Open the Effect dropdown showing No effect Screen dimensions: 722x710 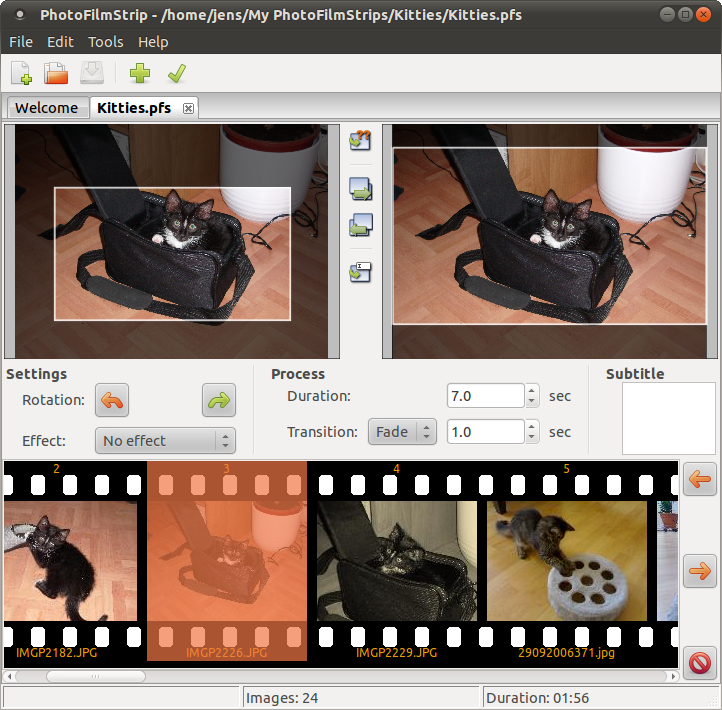click(x=165, y=441)
